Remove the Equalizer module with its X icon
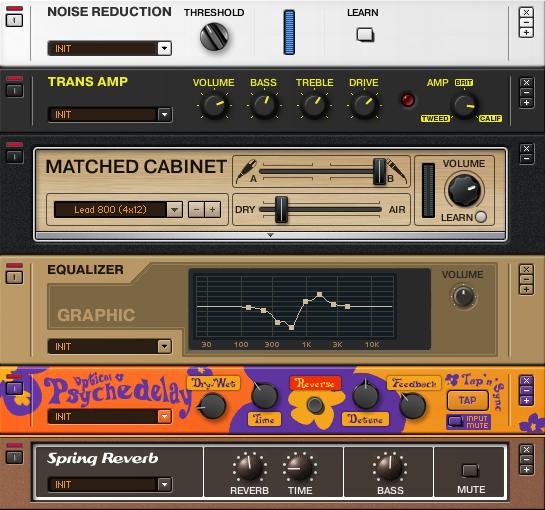 point(526,269)
